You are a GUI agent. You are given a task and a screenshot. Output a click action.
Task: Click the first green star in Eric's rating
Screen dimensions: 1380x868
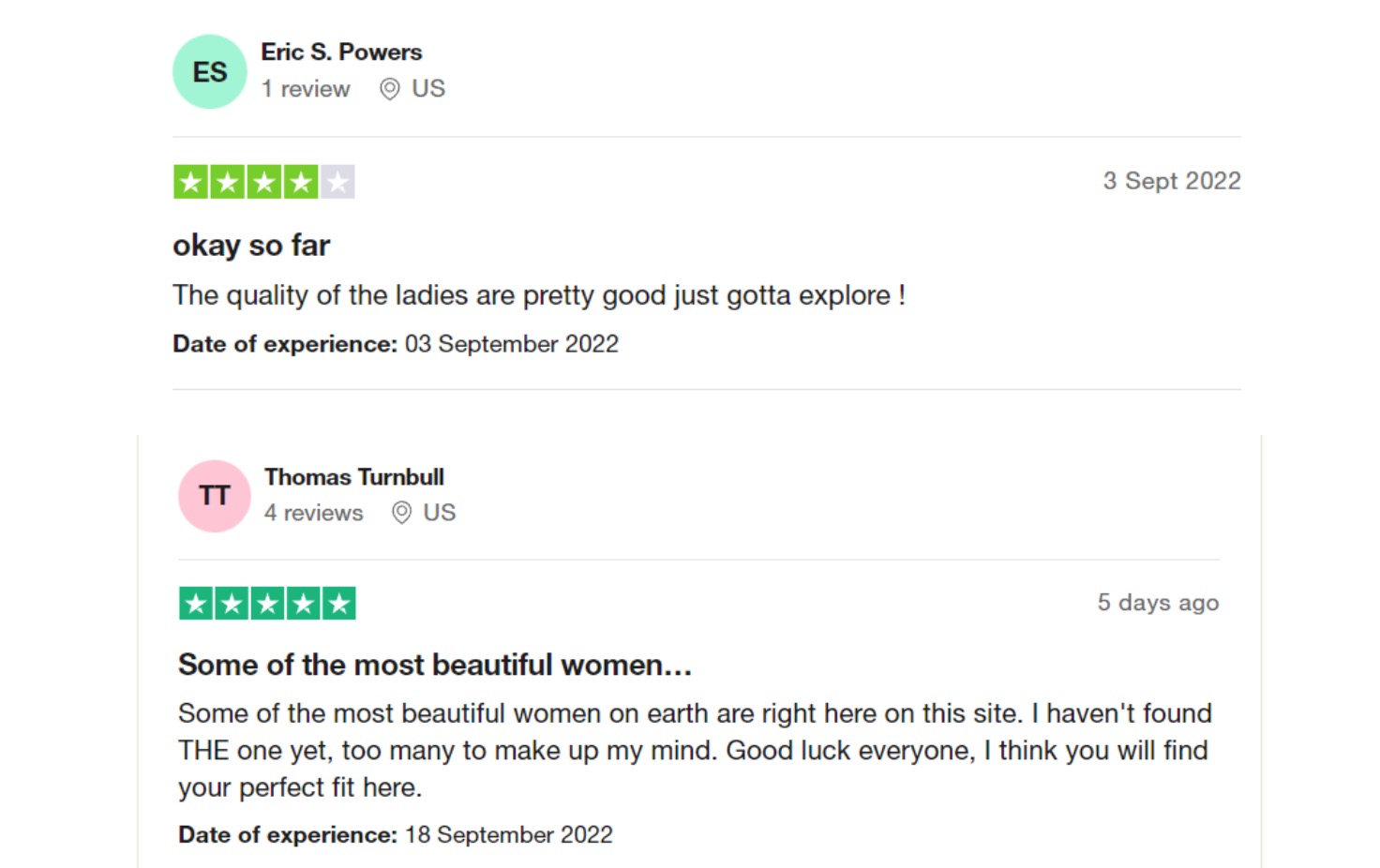click(x=190, y=182)
